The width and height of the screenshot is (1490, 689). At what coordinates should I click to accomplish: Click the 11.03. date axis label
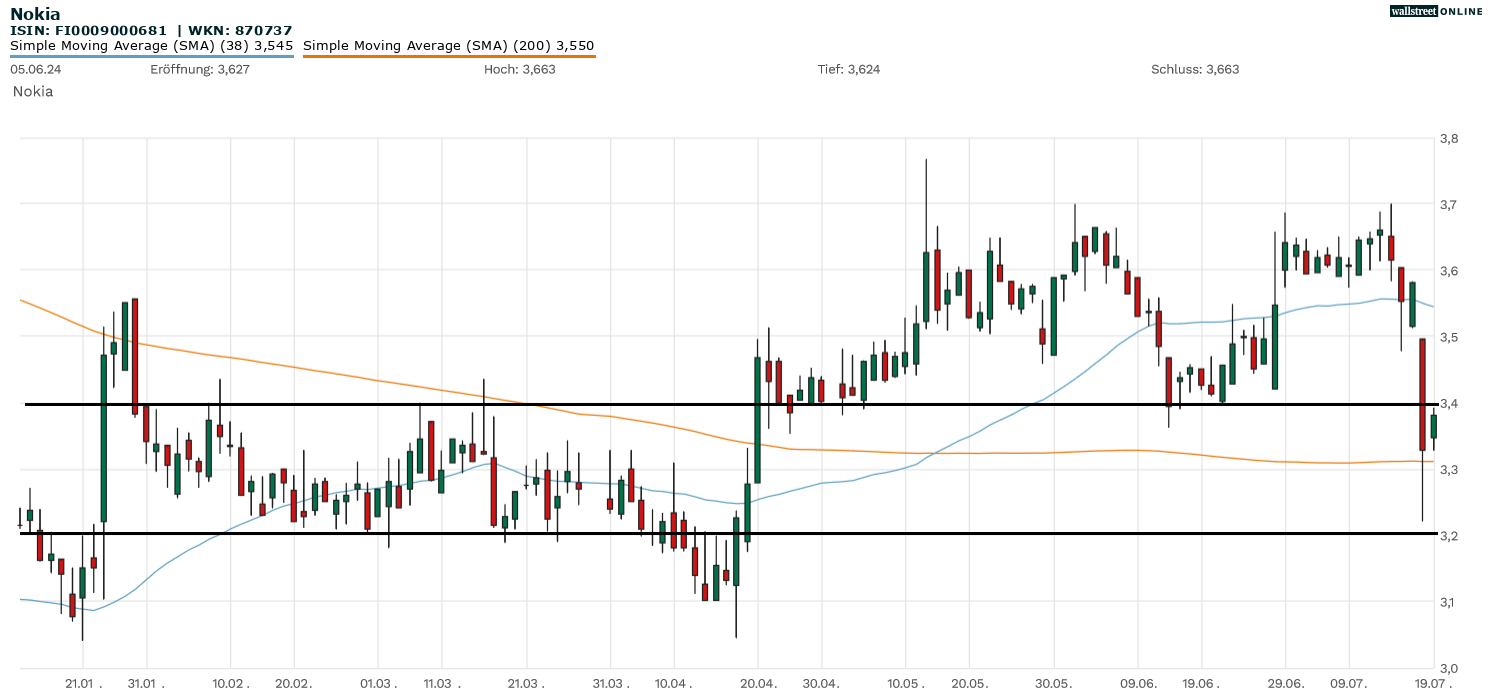coord(441,683)
